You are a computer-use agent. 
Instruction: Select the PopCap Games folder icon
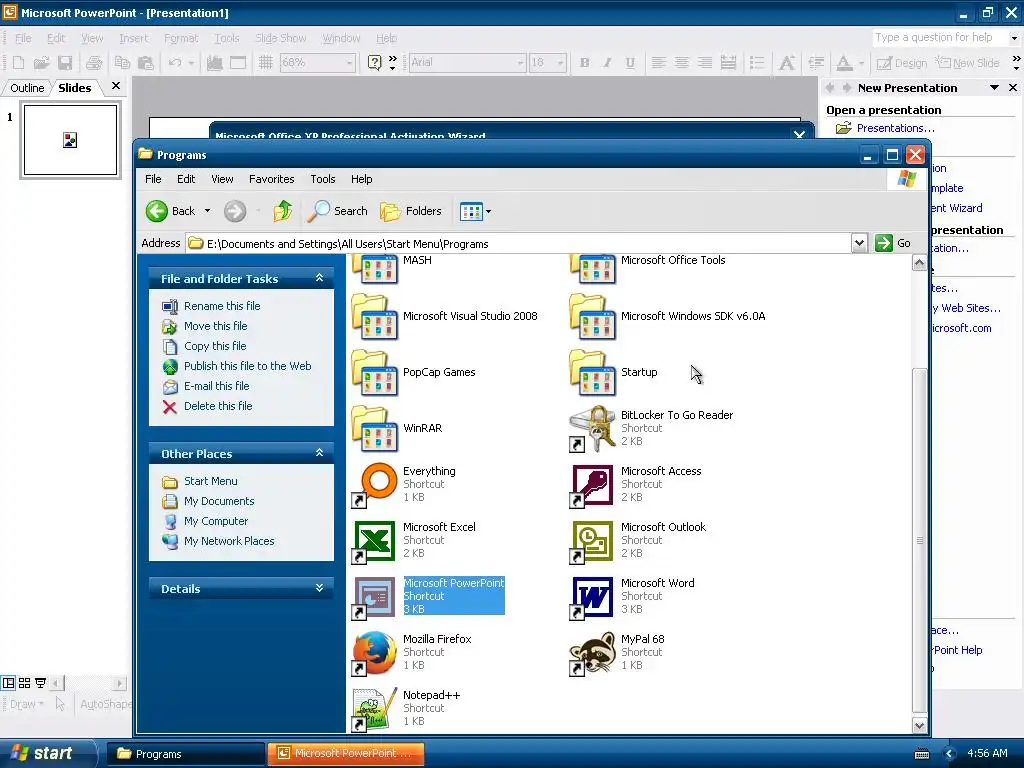point(374,373)
